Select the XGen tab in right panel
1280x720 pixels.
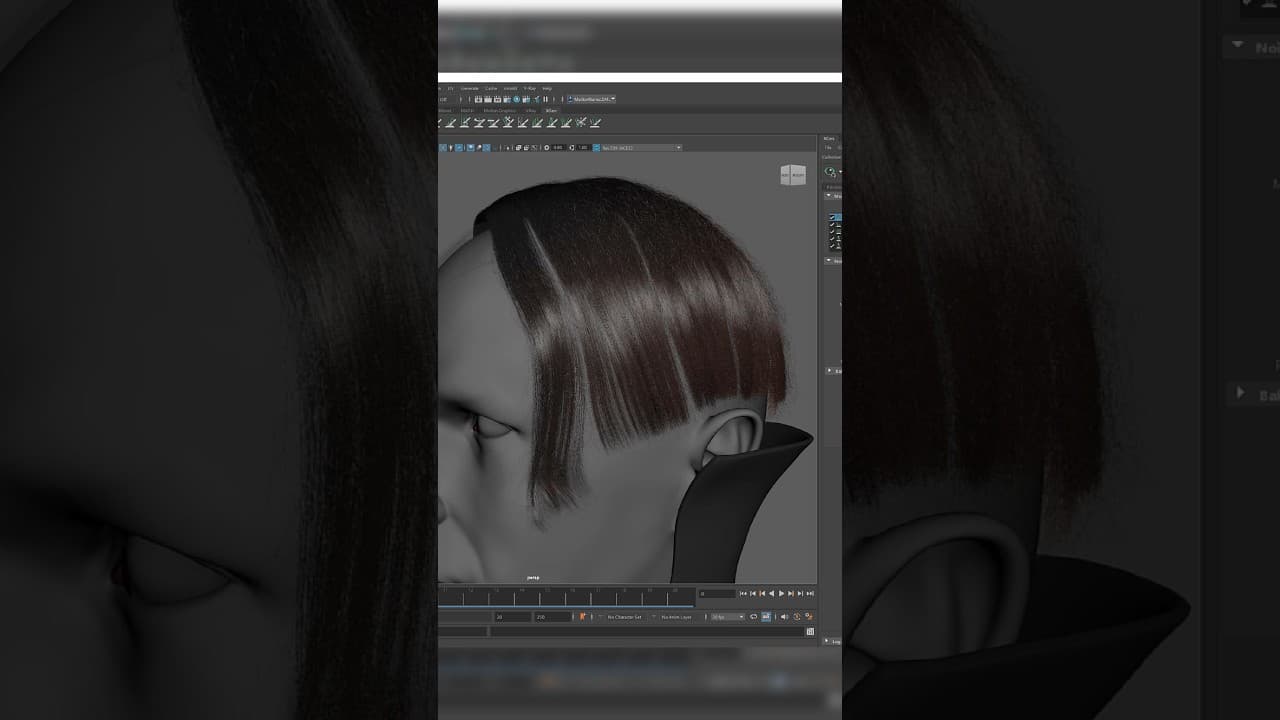pyautogui.click(x=829, y=138)
